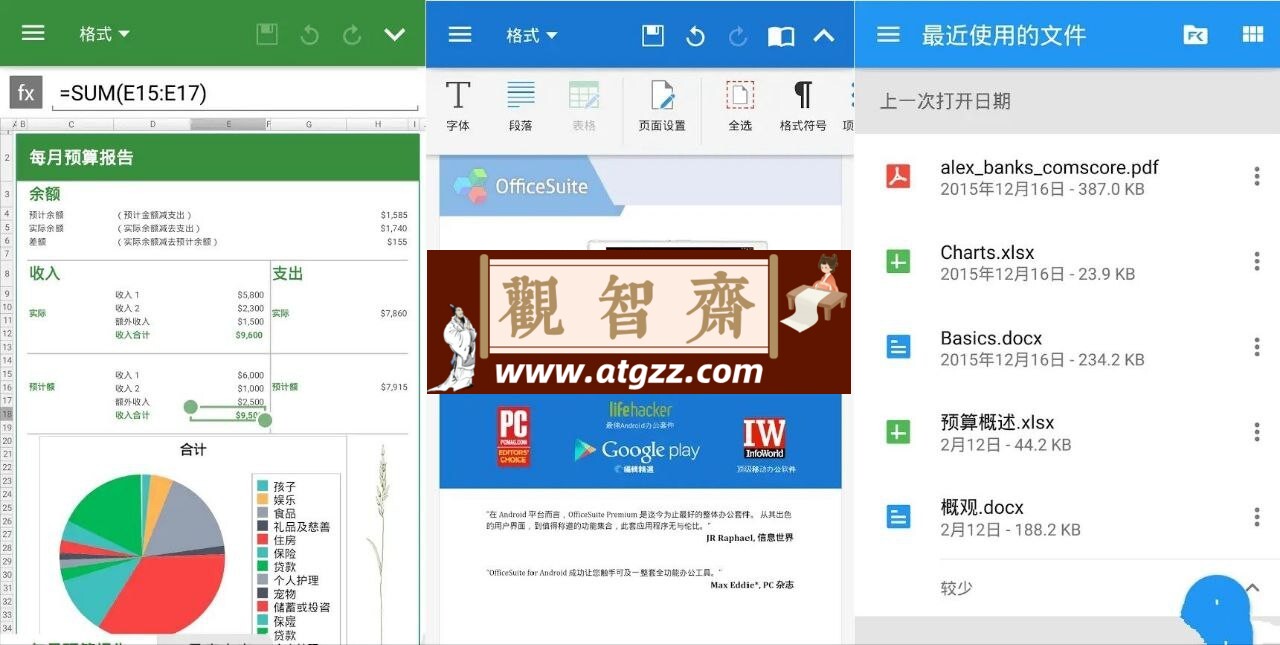Select the 每月预算报告 header cell

coord(218,157)
